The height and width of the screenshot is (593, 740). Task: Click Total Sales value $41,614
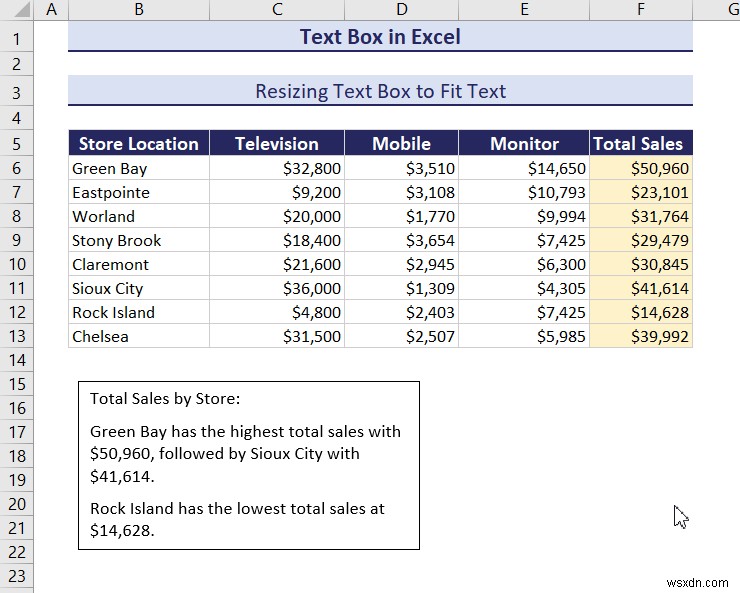pos(641,288)
